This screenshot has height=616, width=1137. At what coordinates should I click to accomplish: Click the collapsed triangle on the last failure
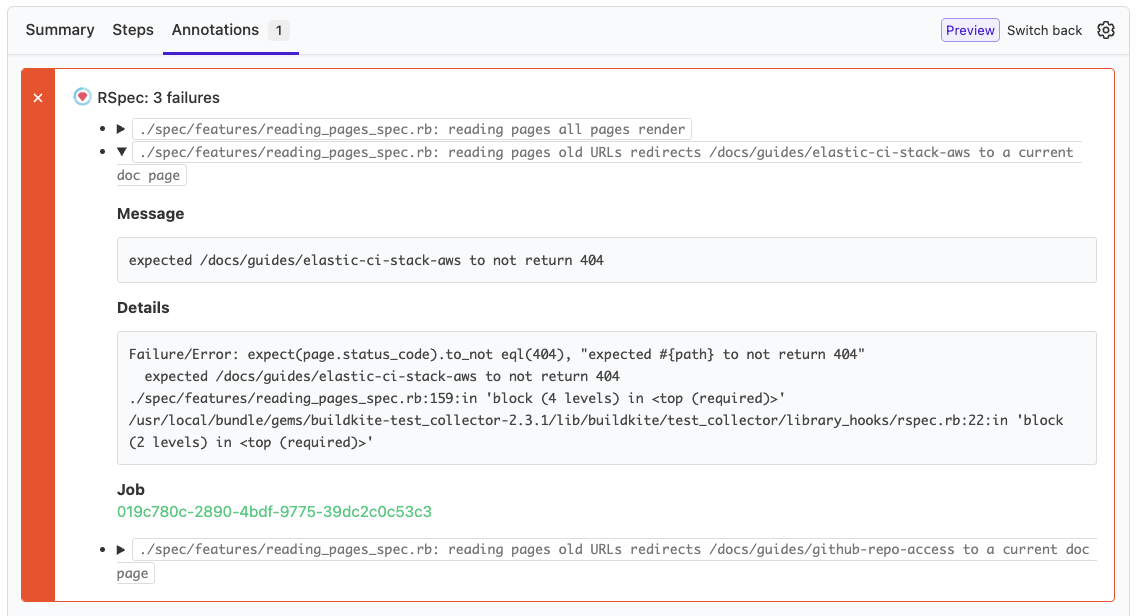(120, 548)
